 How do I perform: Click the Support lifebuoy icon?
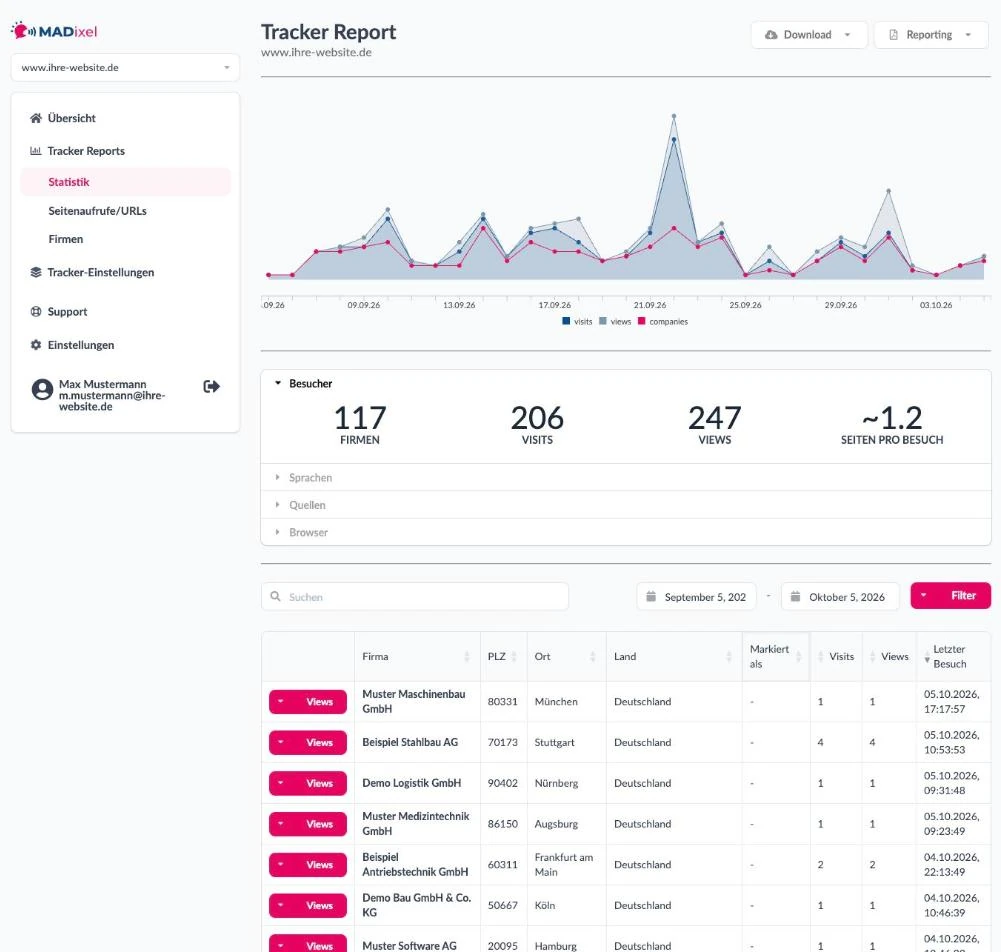[36, 312]
